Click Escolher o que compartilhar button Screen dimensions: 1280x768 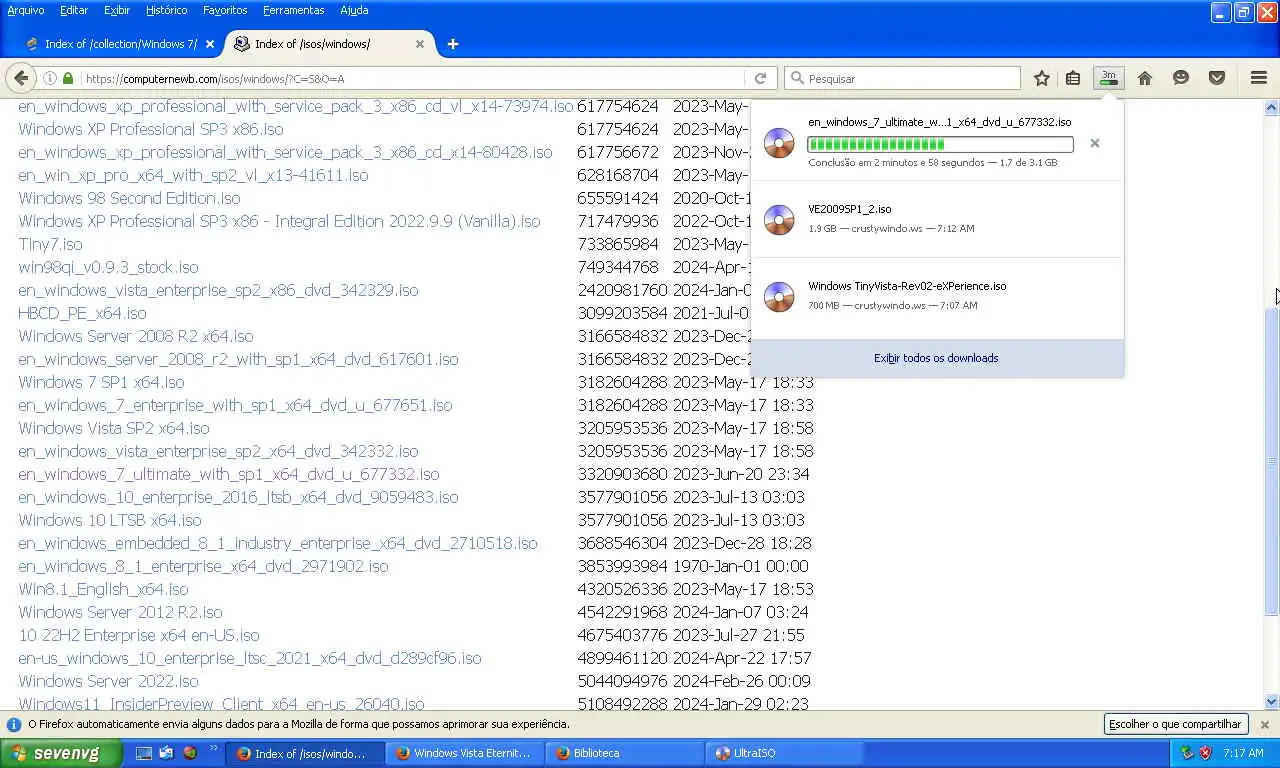(1176, 724)
